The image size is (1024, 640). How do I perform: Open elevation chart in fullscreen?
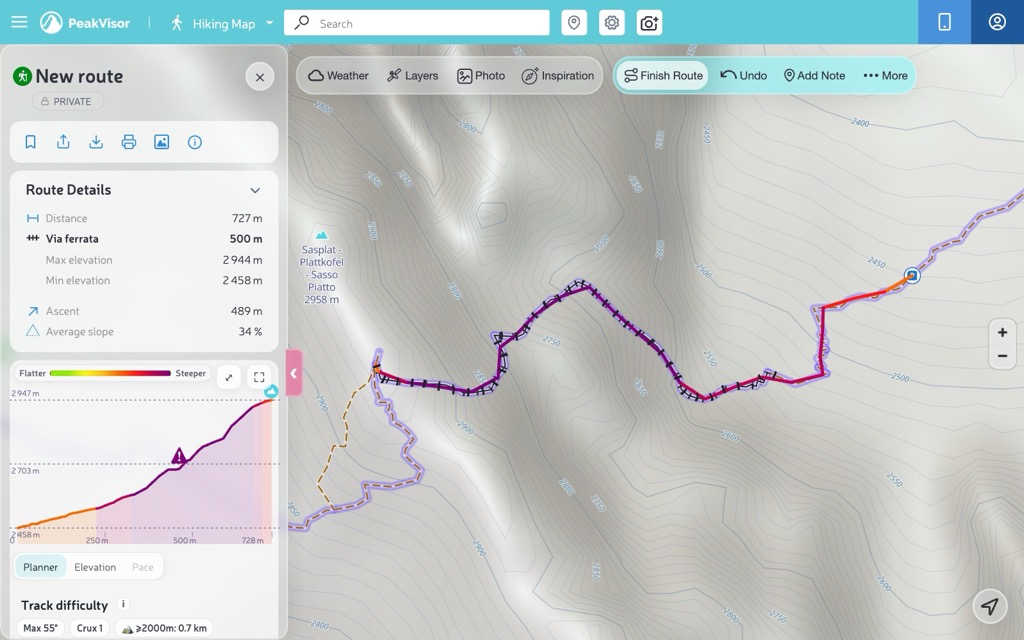coord(259,377)
